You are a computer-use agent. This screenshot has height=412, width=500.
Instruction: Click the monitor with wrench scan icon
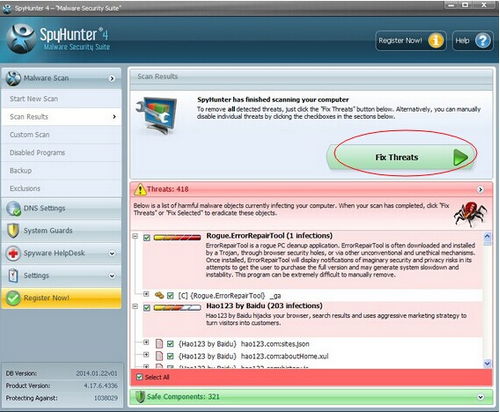pyautogui.click(x=157, y=115)
